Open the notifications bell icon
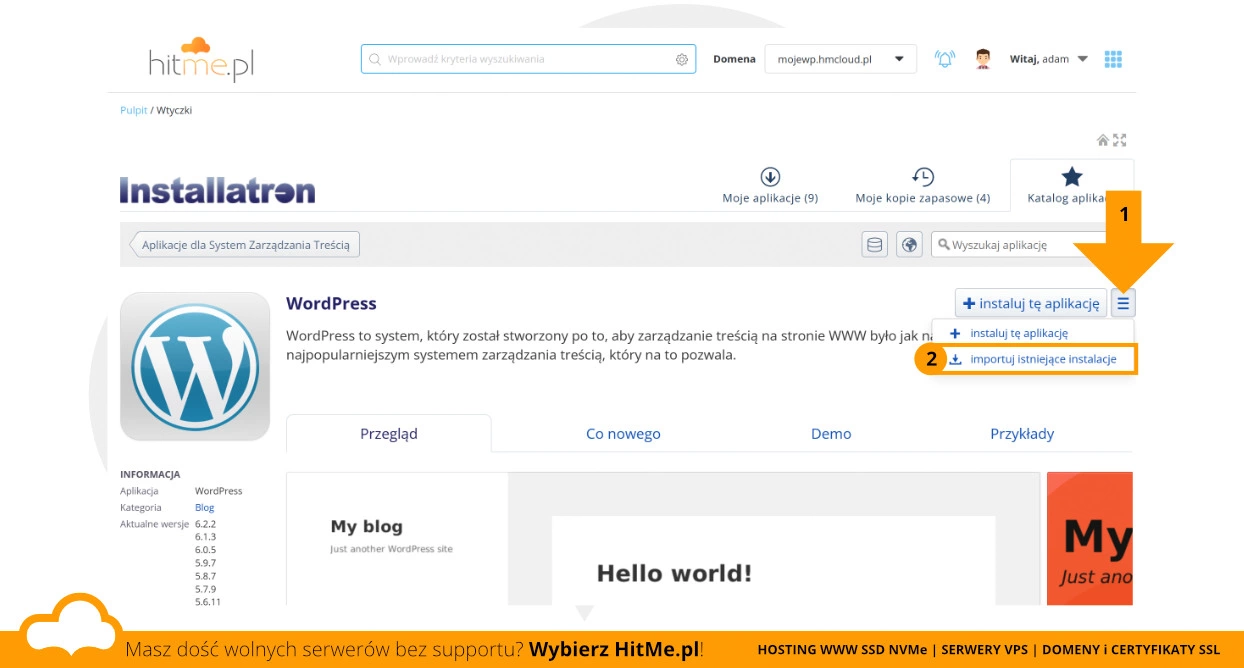 click(944, 59)
